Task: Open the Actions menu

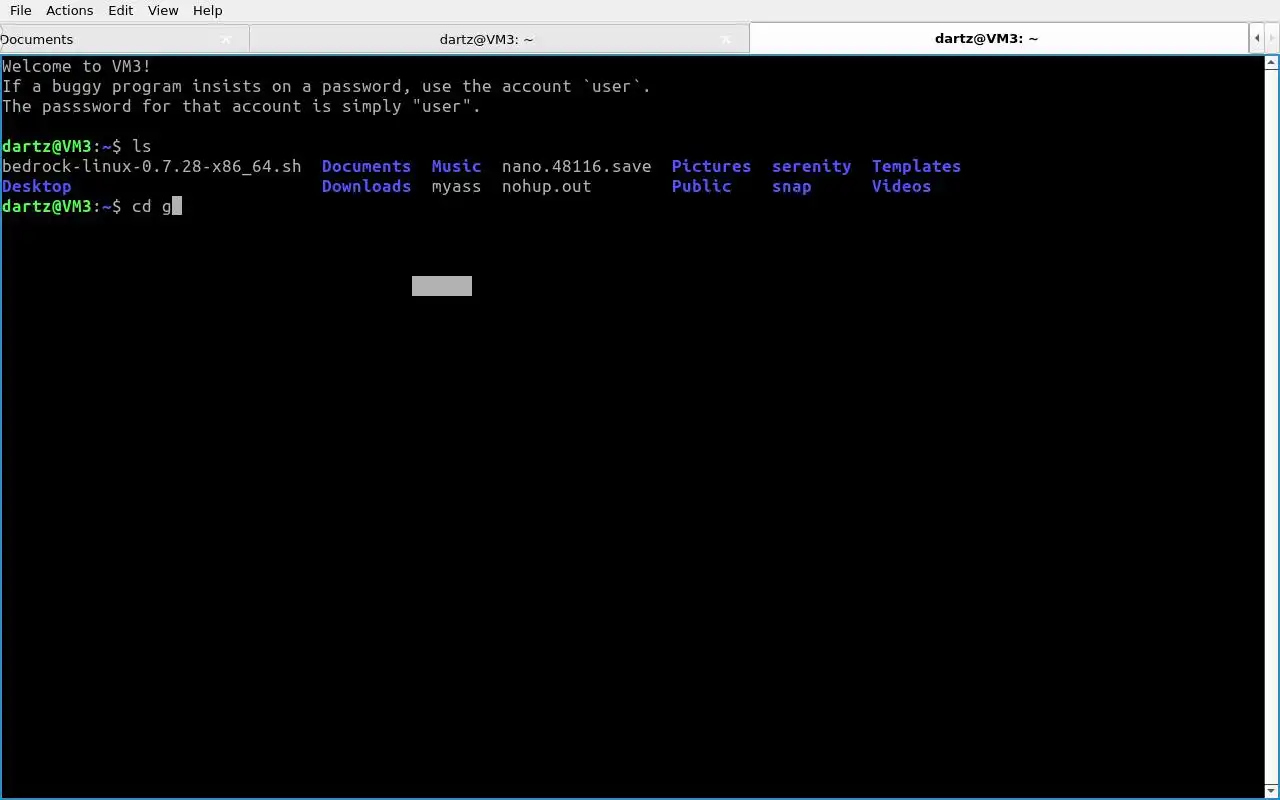Action: click(x=70, y=10)
